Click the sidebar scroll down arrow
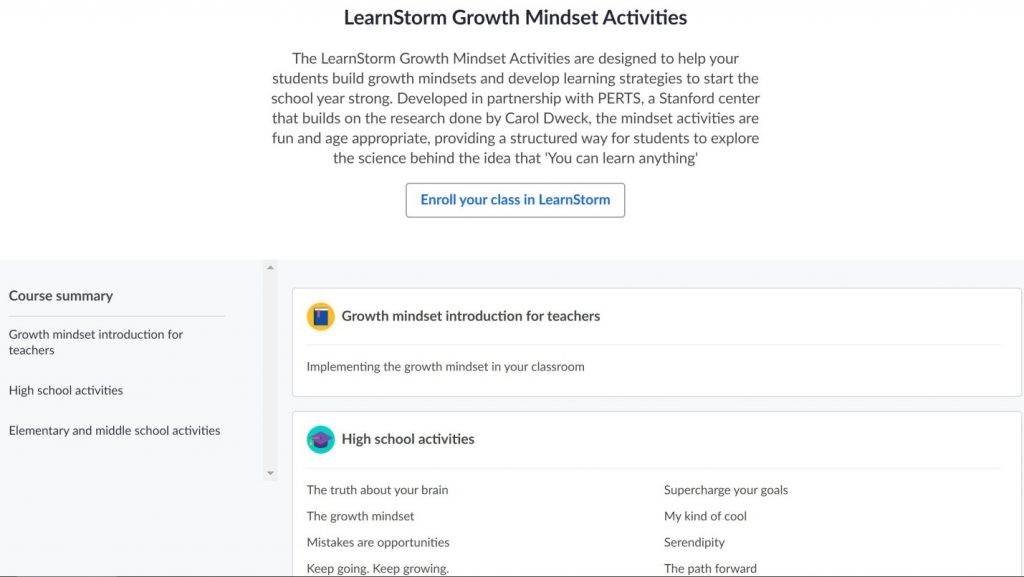The width and height of the screenshot is (1024, 577). (x=270, y=473)
